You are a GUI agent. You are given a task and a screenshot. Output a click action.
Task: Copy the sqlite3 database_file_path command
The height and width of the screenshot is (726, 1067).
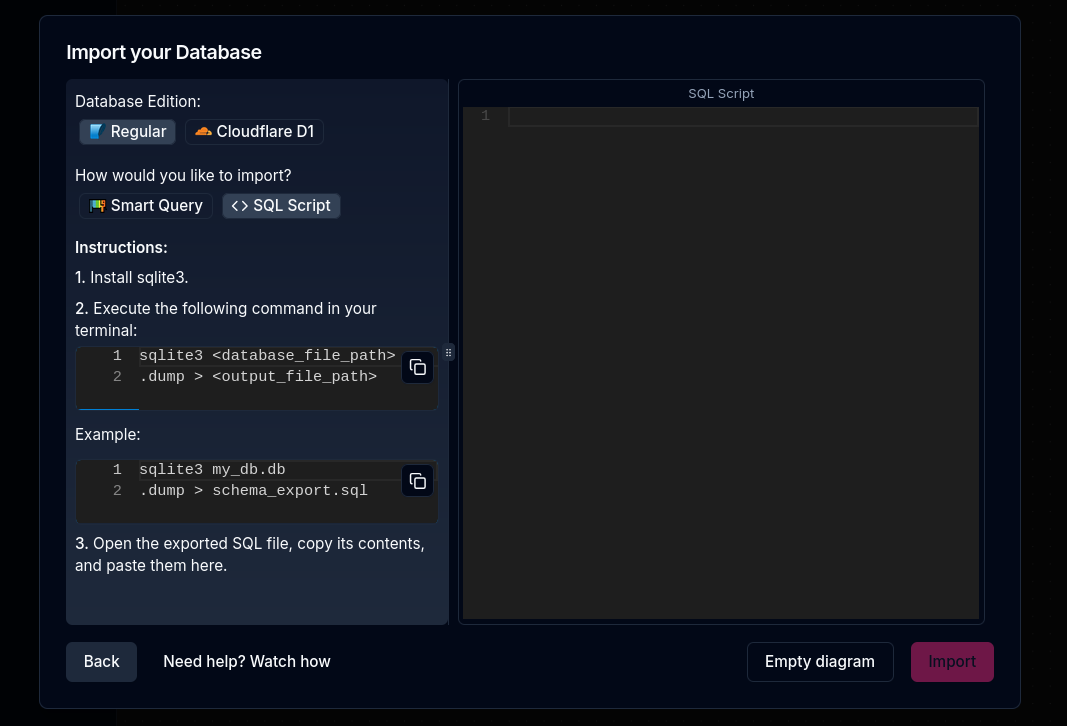(418, 367)
